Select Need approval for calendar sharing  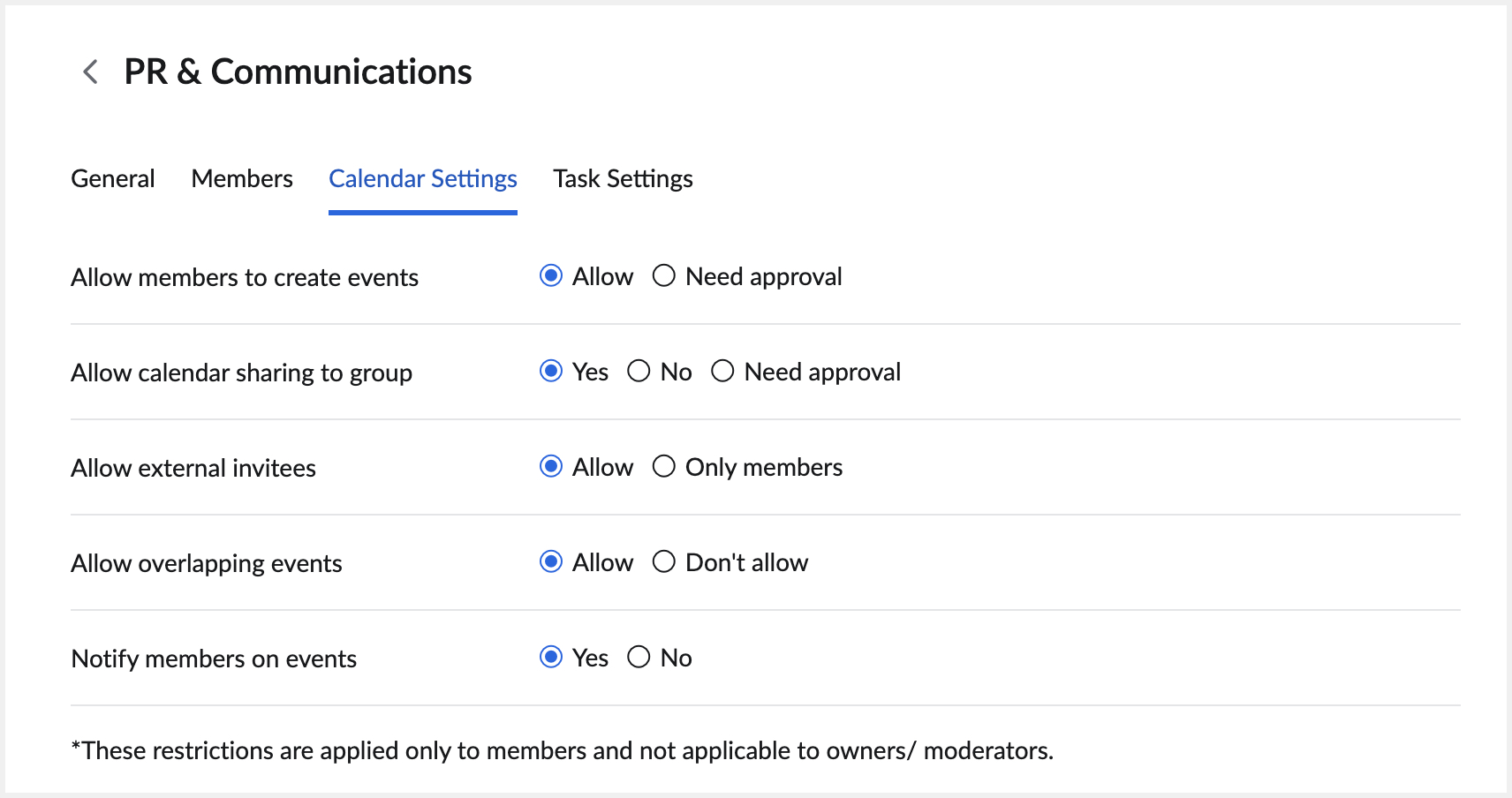click(x=723, y=371)
